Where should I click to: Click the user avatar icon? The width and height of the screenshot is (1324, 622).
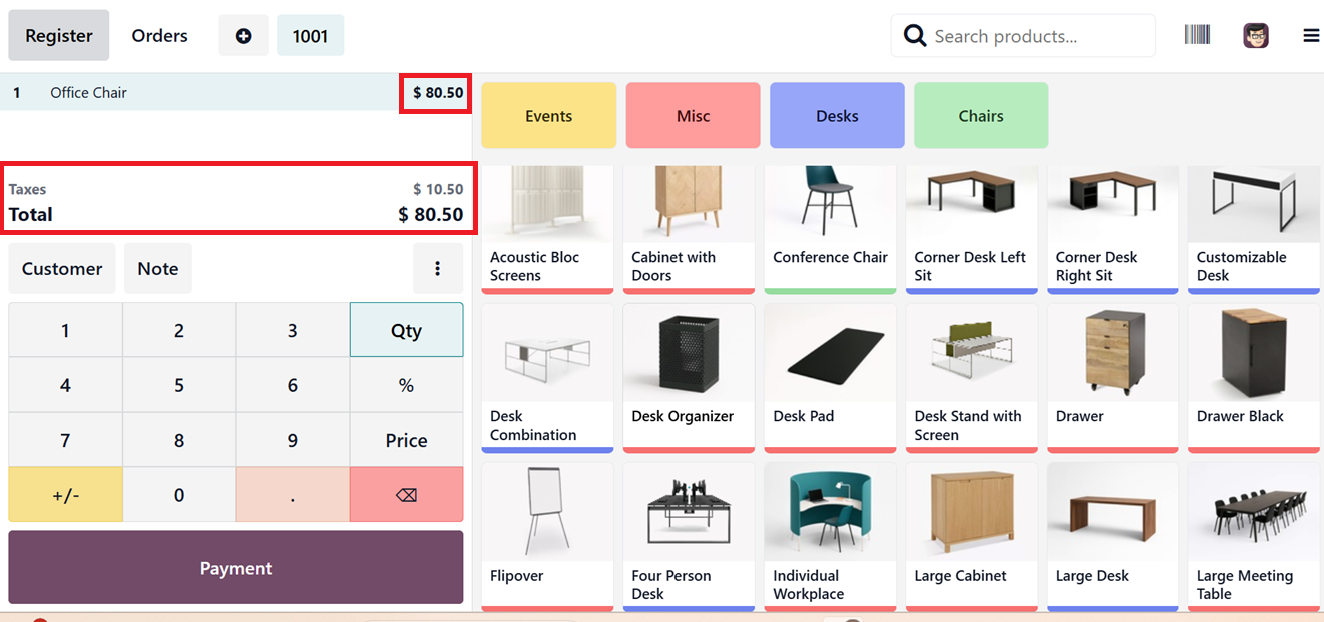pyautogui.click(x=1256, y=36)
